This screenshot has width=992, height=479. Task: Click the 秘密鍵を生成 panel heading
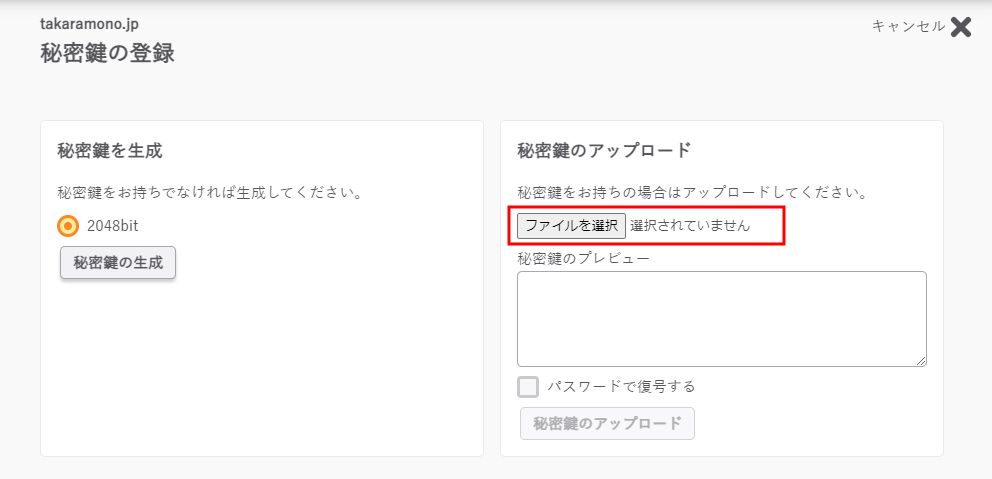click(110, 151)
